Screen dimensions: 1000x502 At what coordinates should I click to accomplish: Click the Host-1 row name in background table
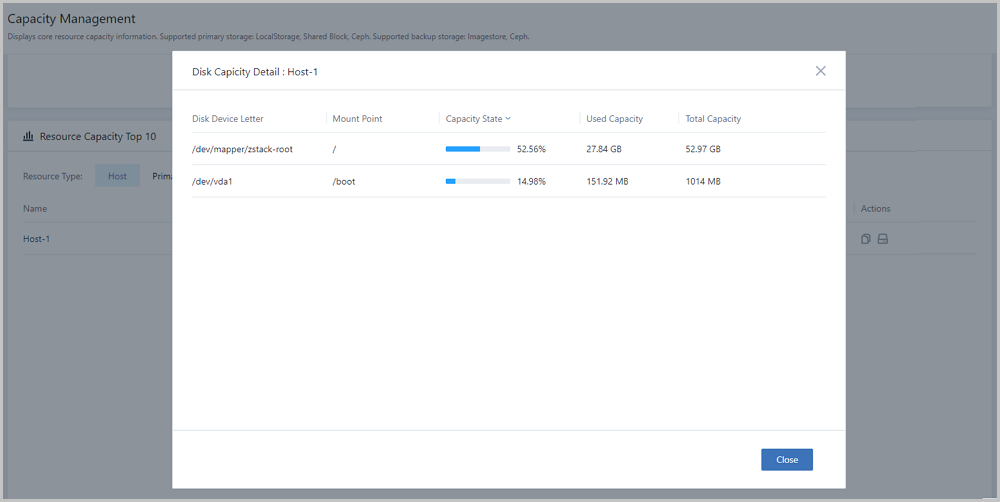pyautogui.click(x=36, y=239)
